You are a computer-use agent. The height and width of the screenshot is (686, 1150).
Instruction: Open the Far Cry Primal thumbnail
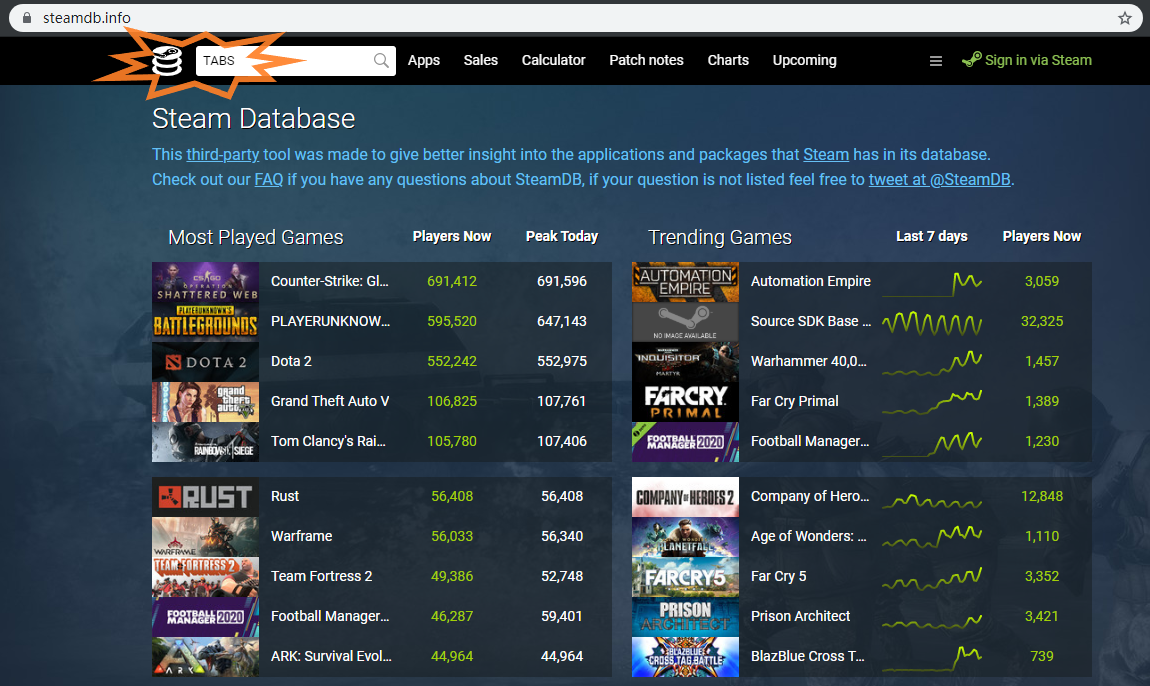pyautogui.click(x=685, y=402)
